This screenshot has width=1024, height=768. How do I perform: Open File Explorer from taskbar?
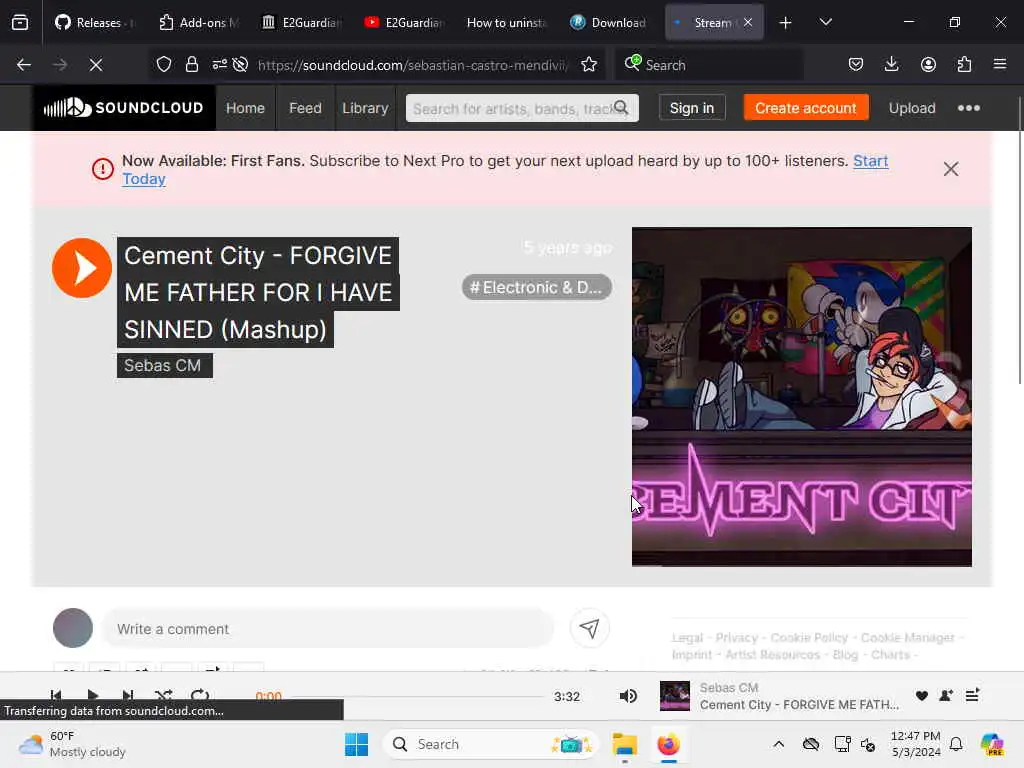click(625, 744)
